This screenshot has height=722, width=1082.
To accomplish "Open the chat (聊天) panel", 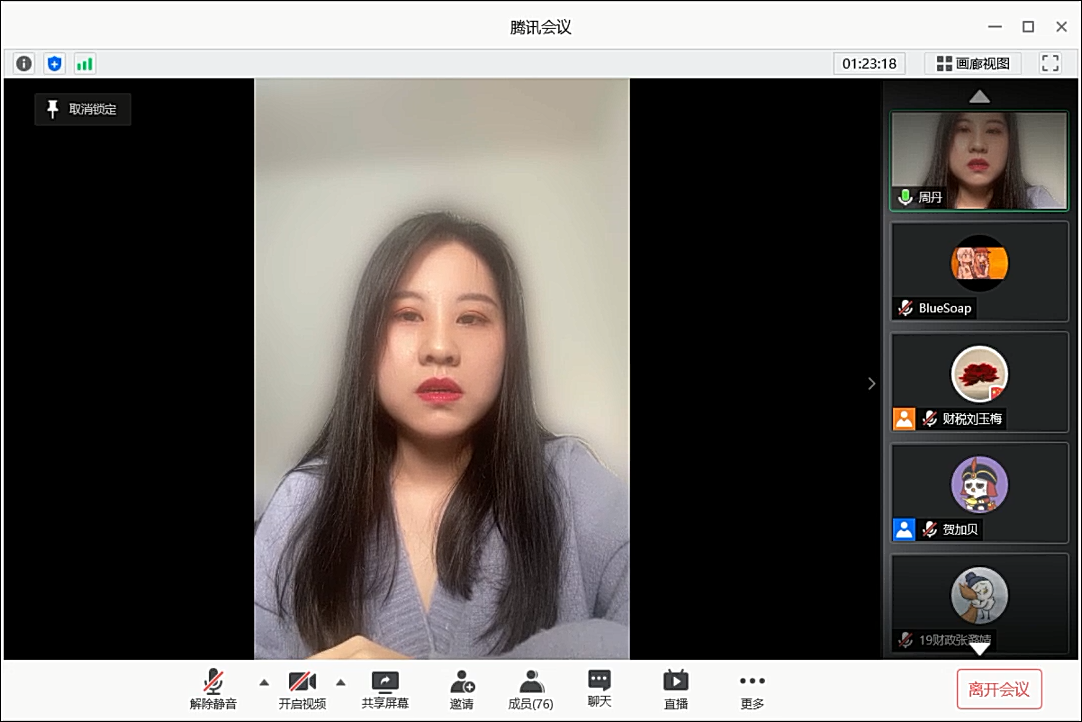I will click(x=599, y=690).
